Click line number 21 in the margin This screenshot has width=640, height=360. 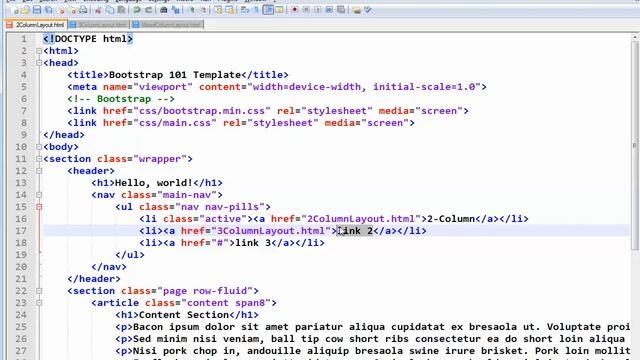21,279
